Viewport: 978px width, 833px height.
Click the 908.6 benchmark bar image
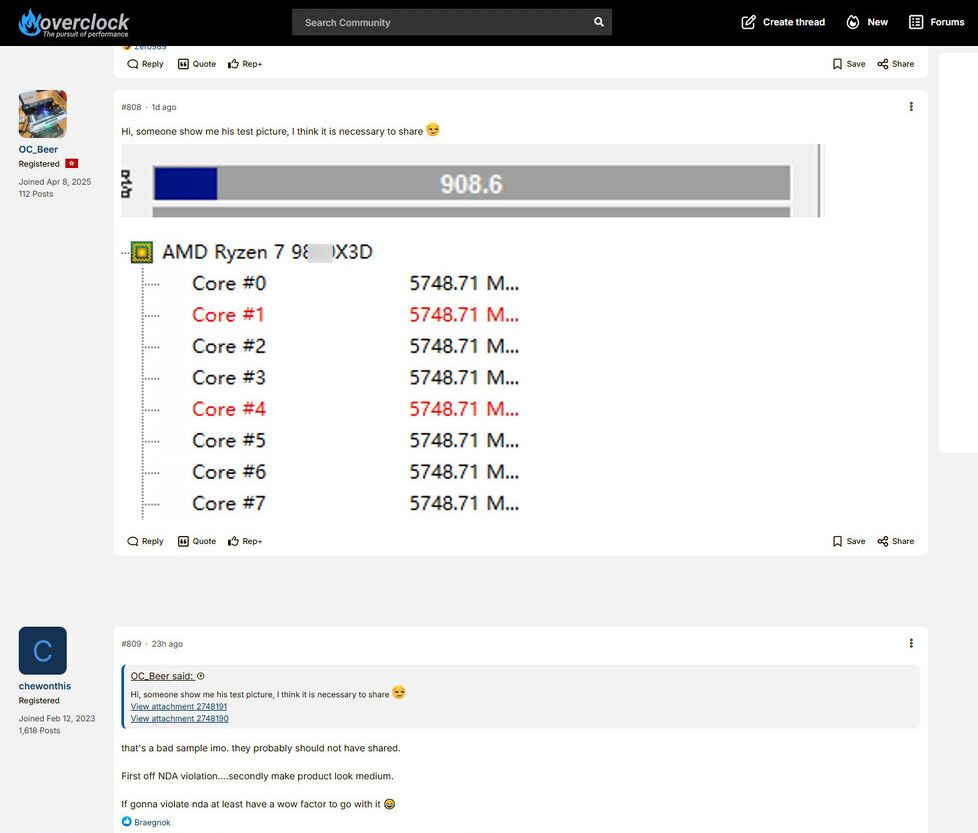click(470, 182)
